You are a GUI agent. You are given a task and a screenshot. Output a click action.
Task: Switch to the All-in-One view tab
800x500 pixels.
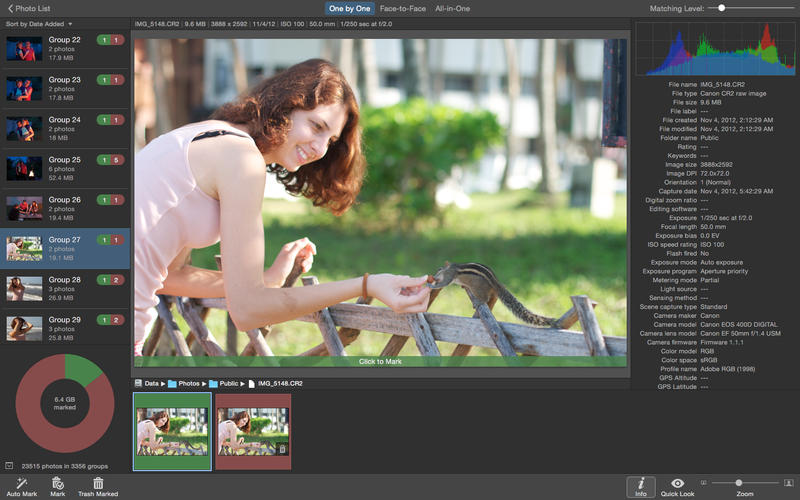(x=455, y=8)
